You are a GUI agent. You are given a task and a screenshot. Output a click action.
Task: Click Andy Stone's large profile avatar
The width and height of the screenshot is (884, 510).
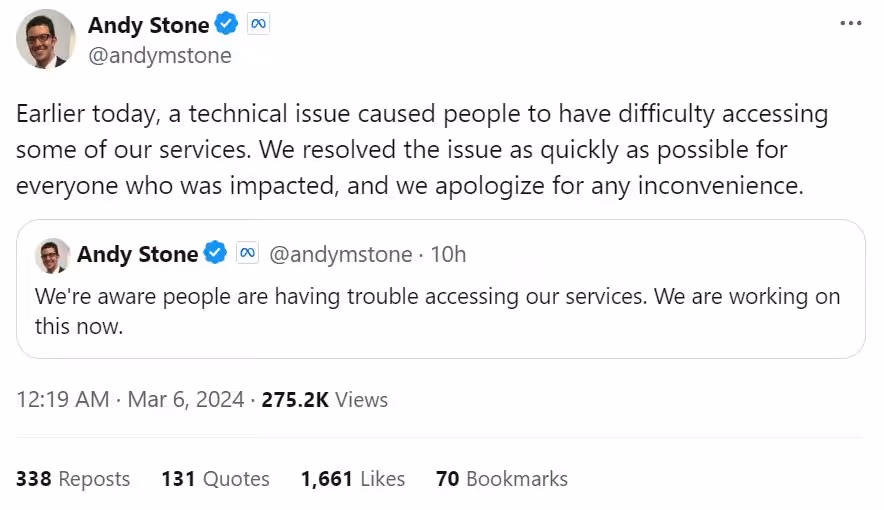[45, 38]
